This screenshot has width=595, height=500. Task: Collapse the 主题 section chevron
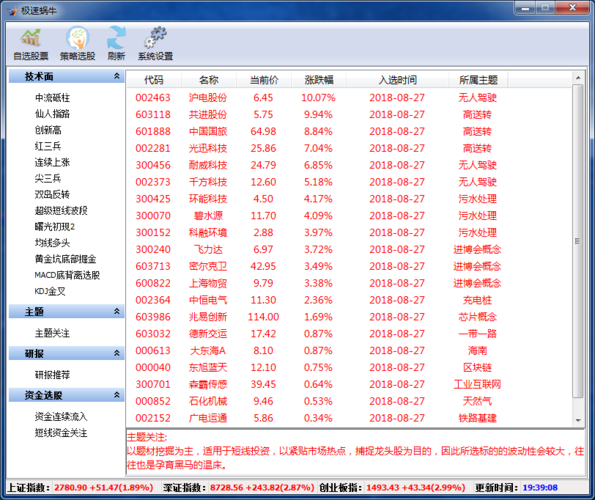[117, 311]
